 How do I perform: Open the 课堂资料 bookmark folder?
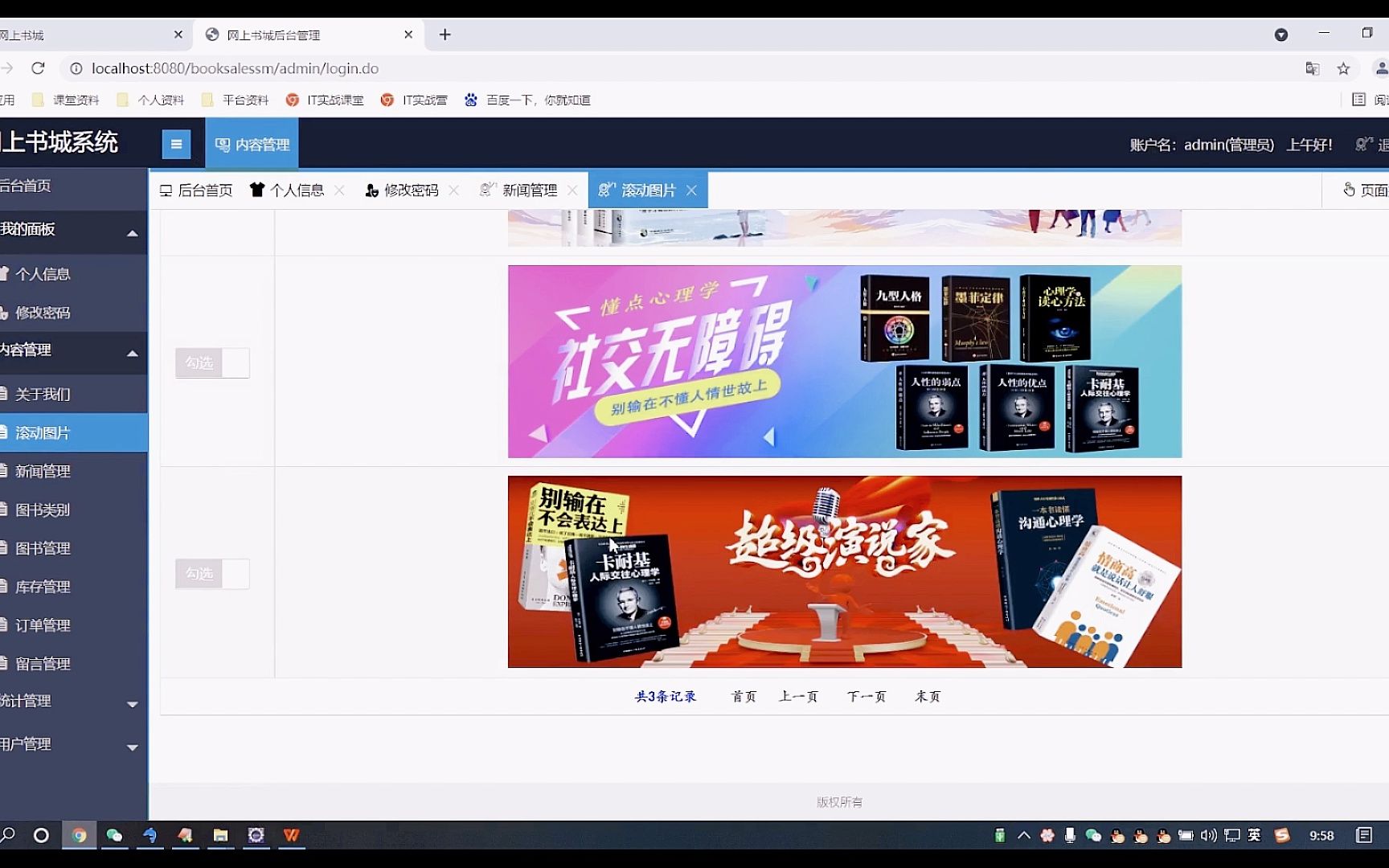pyautogui.click(x=66, y=100)
